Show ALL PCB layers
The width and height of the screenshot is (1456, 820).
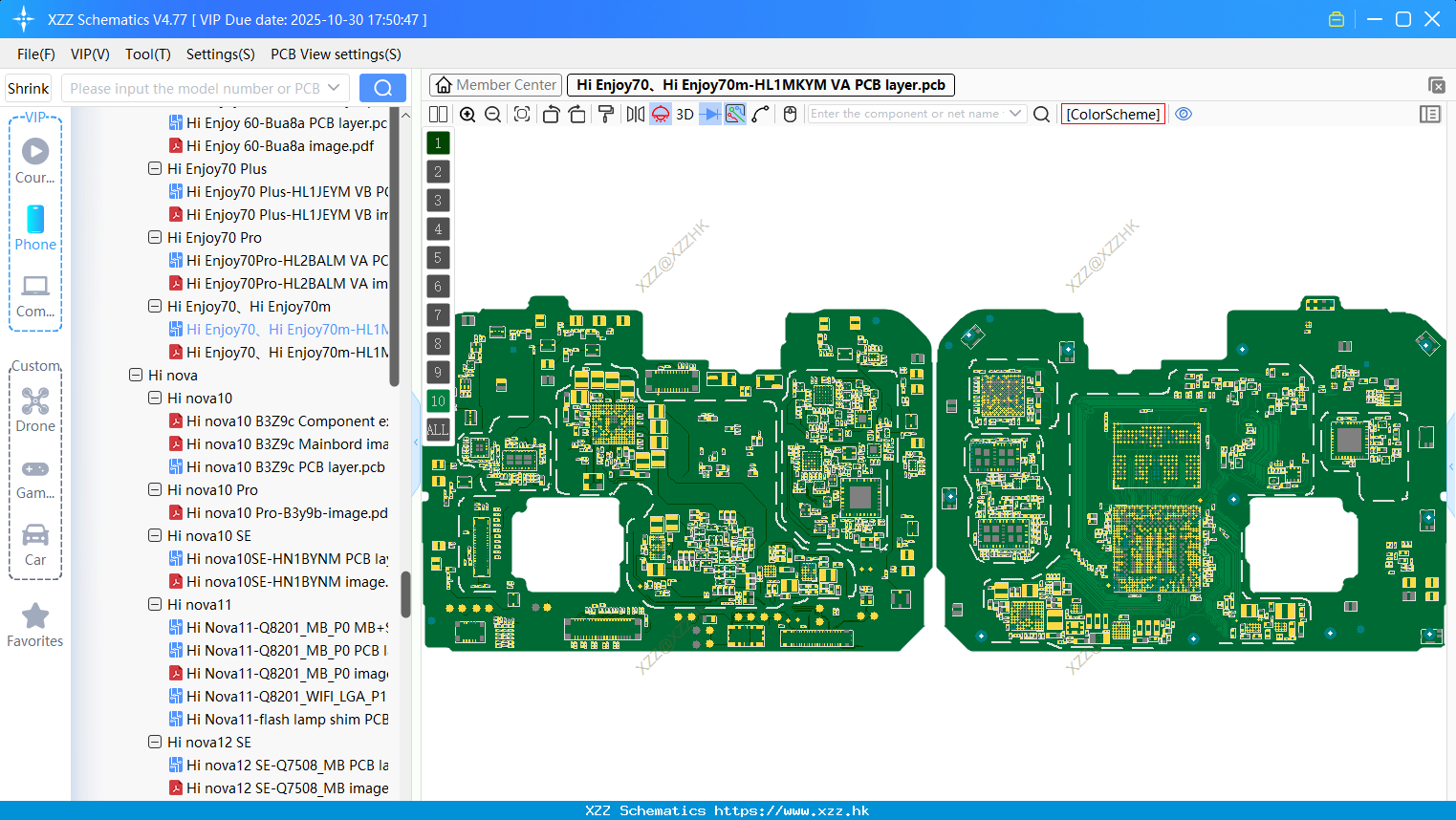click(x=438, y=430)
